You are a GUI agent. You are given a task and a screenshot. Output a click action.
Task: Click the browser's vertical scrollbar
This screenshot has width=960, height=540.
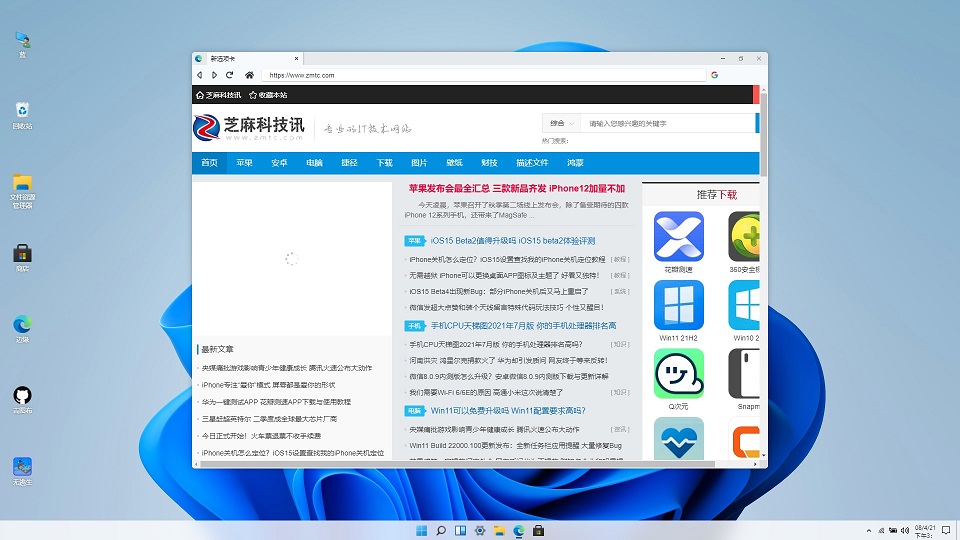[763, 133]
